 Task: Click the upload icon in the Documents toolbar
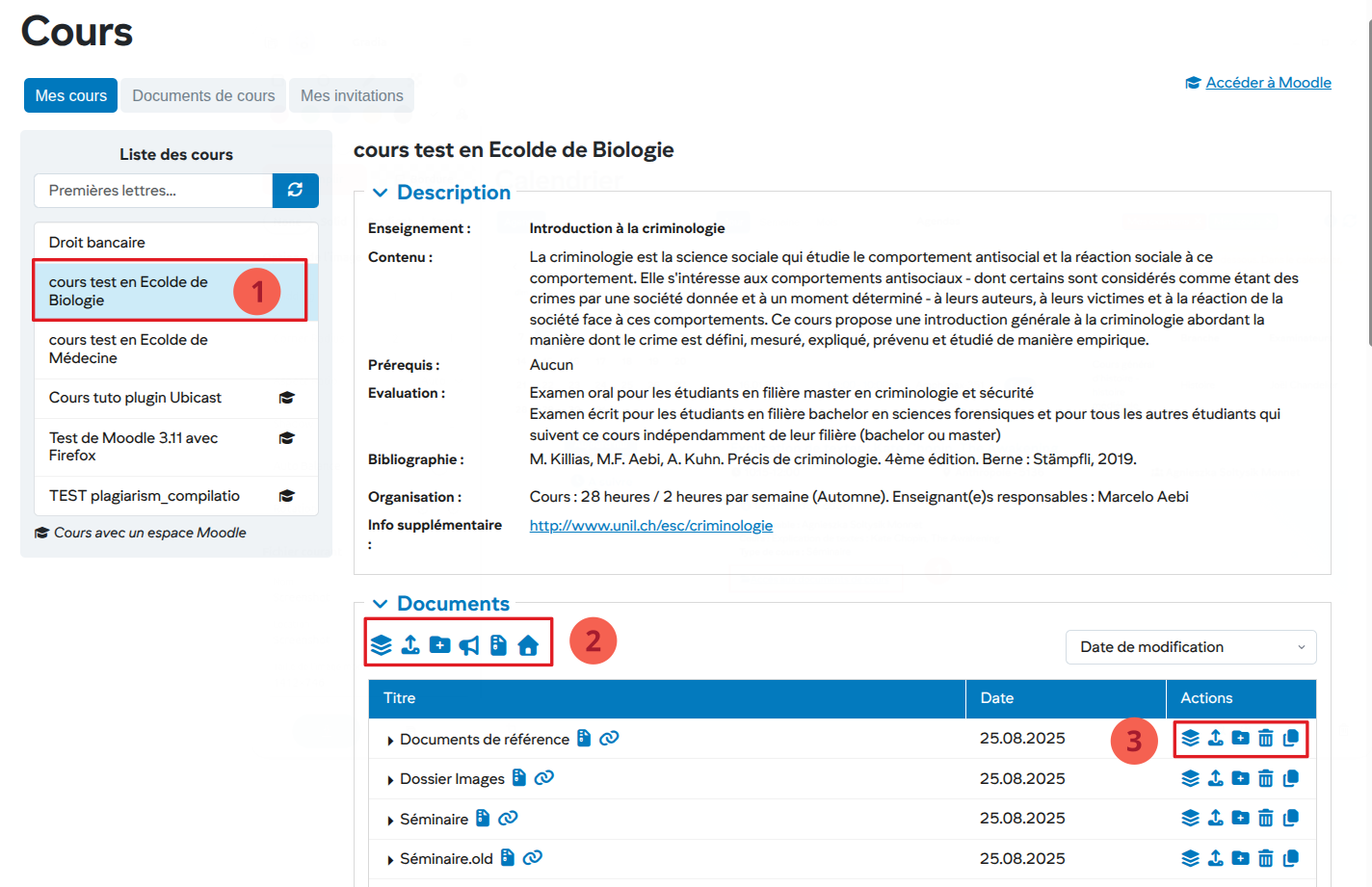pos(410,644)
